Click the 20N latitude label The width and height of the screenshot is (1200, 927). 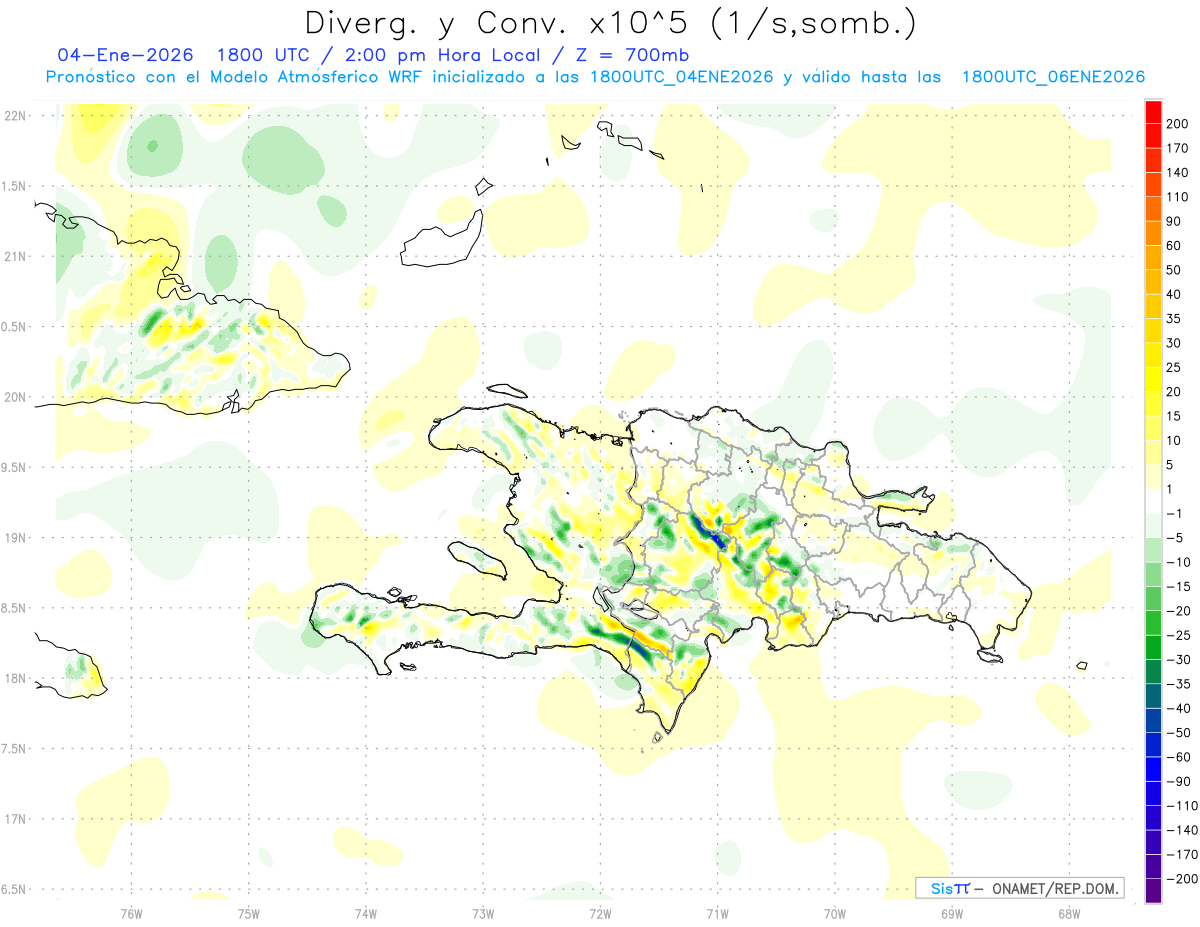pos(15,397)
